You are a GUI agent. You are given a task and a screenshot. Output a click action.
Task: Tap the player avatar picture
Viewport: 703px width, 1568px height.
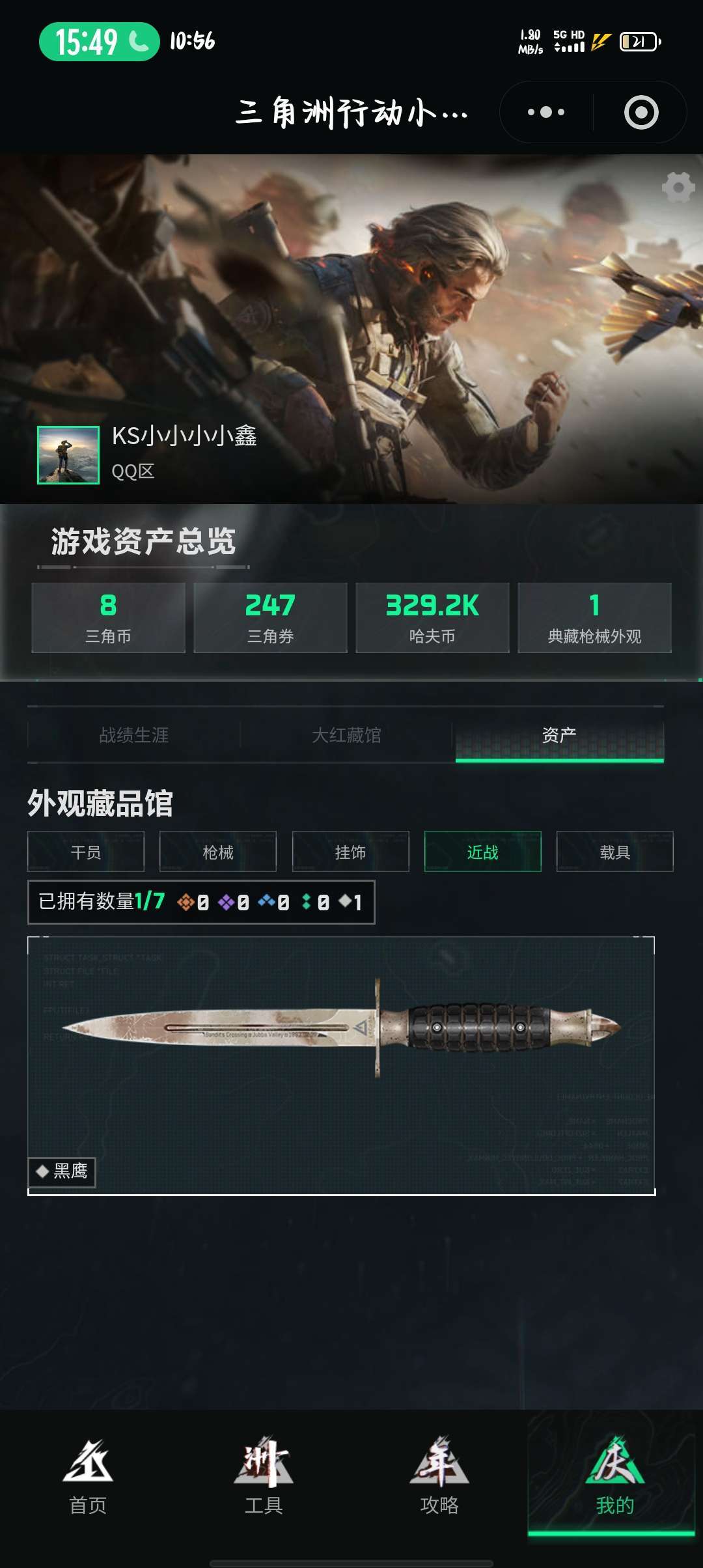coord(68,455)
